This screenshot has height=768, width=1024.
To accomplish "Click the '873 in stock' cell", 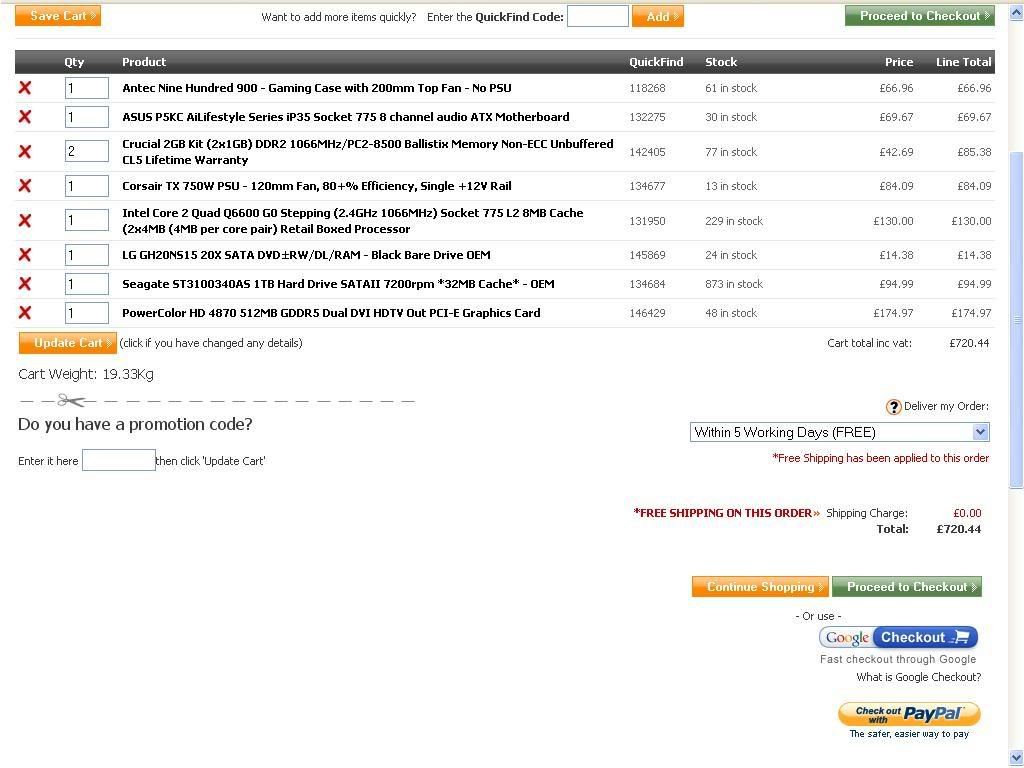I will (733, 284).
